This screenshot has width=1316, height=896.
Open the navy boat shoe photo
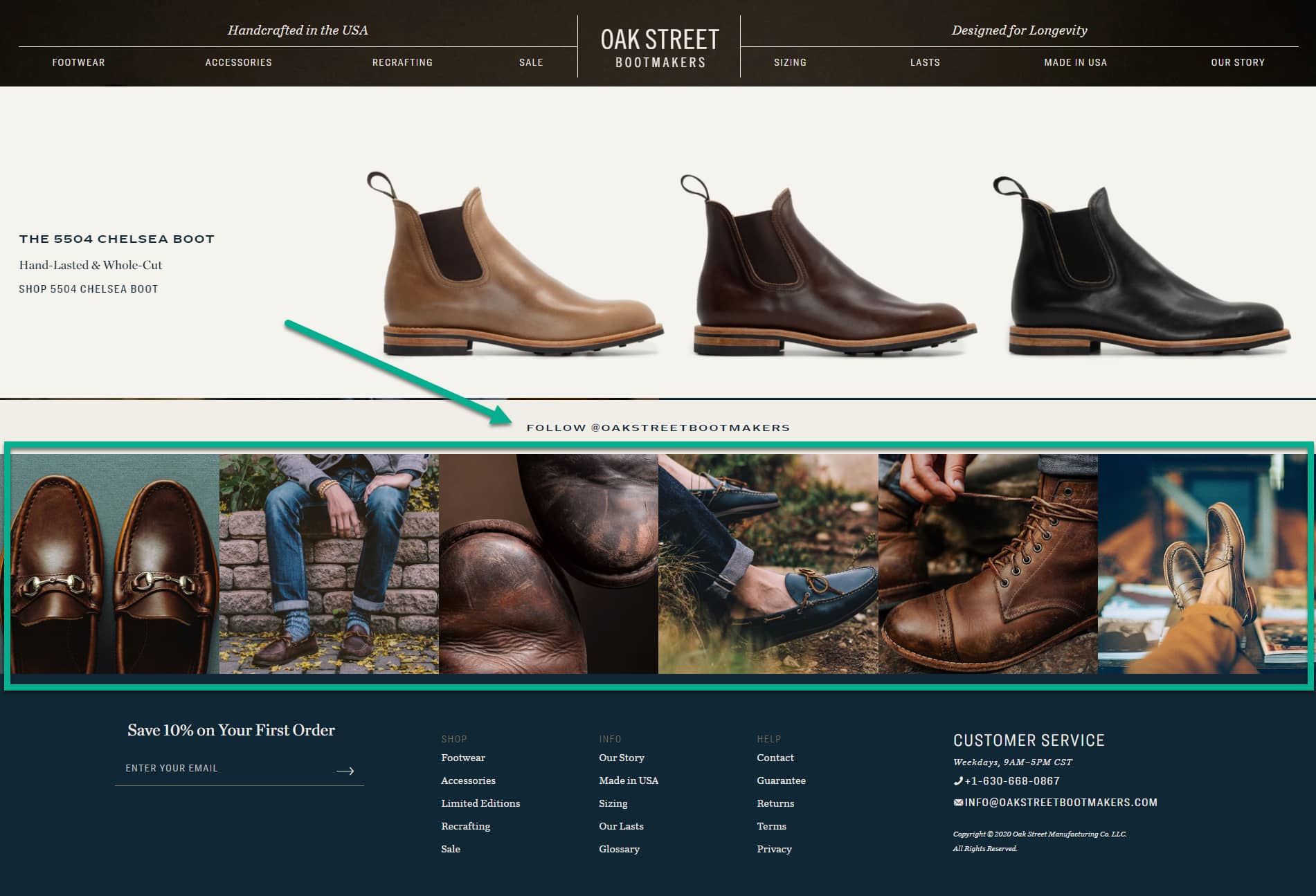(768, 564)
